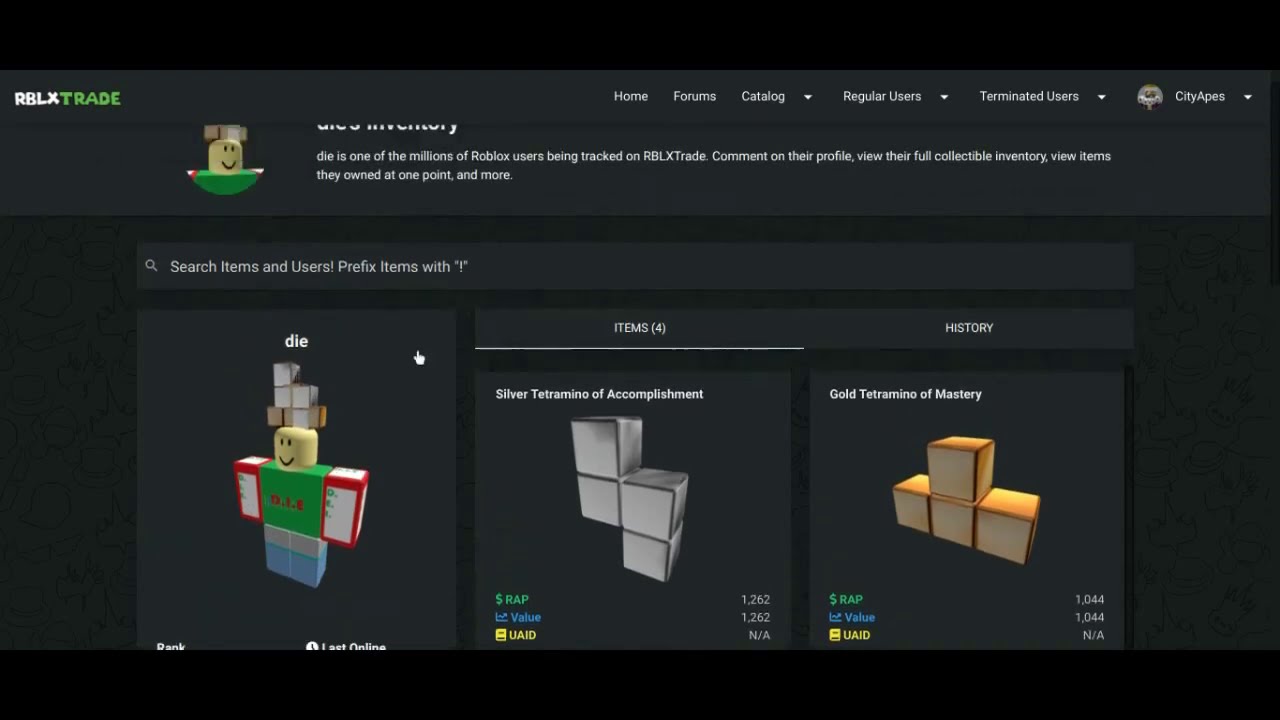
Task: Click die's full avatar render
Action: [300, 475]
